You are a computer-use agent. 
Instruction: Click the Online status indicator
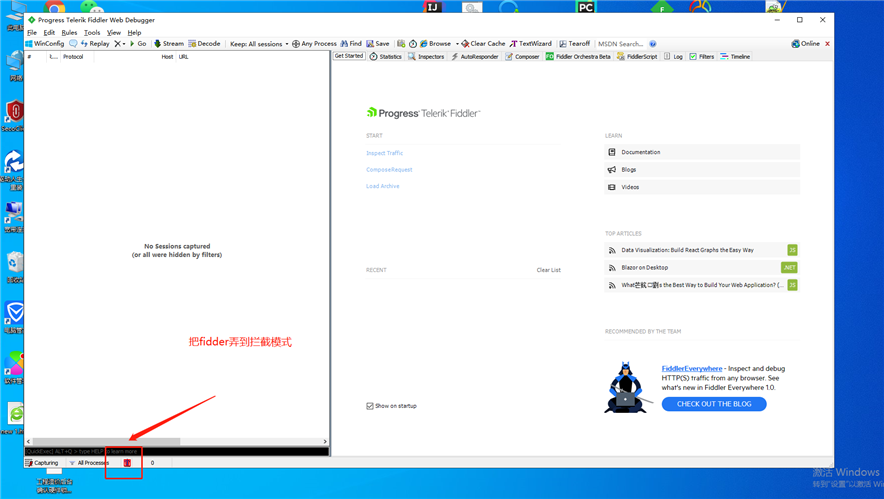806,43
